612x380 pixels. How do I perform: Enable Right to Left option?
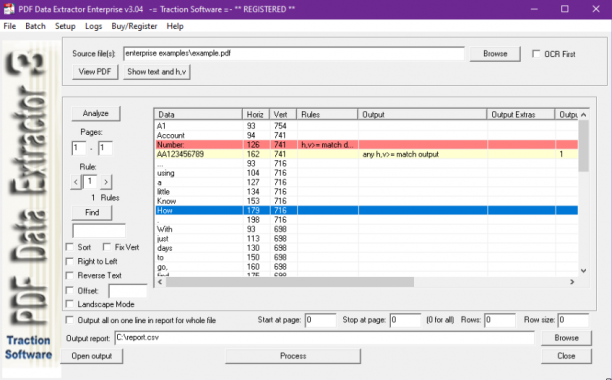tap(69, 261)
